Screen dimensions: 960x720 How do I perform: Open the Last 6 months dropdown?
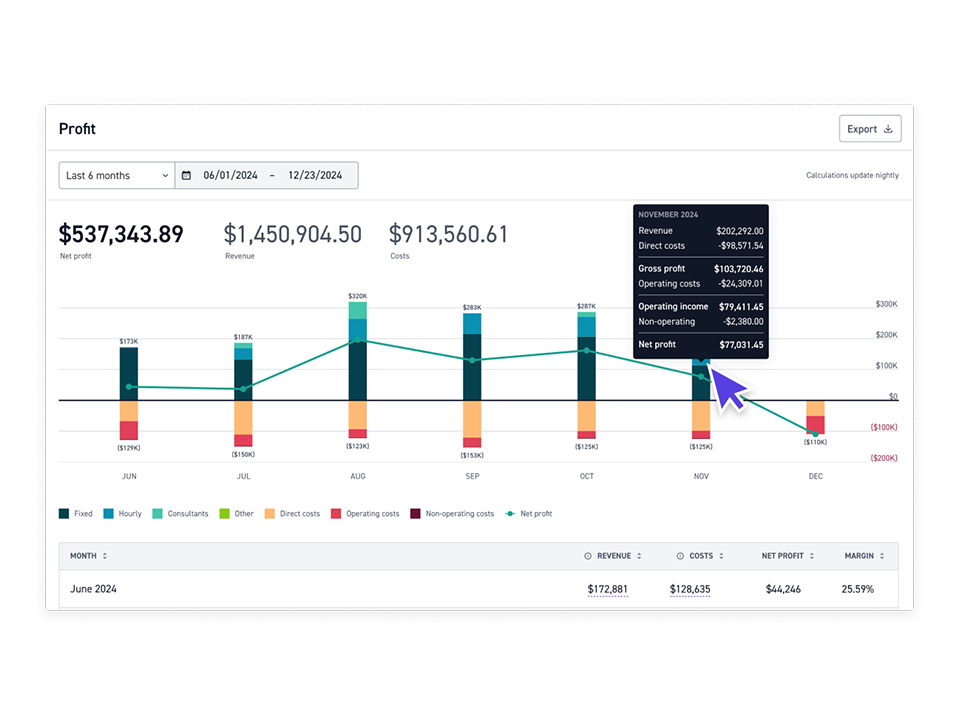click(x=116, y=175)
